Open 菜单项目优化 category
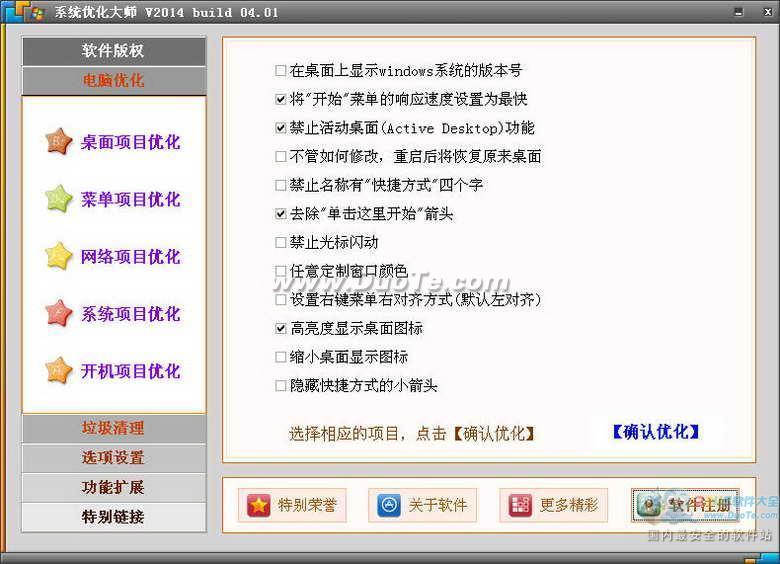The width and height of the screenshot is (780, 564). click(x=130, y=199)
